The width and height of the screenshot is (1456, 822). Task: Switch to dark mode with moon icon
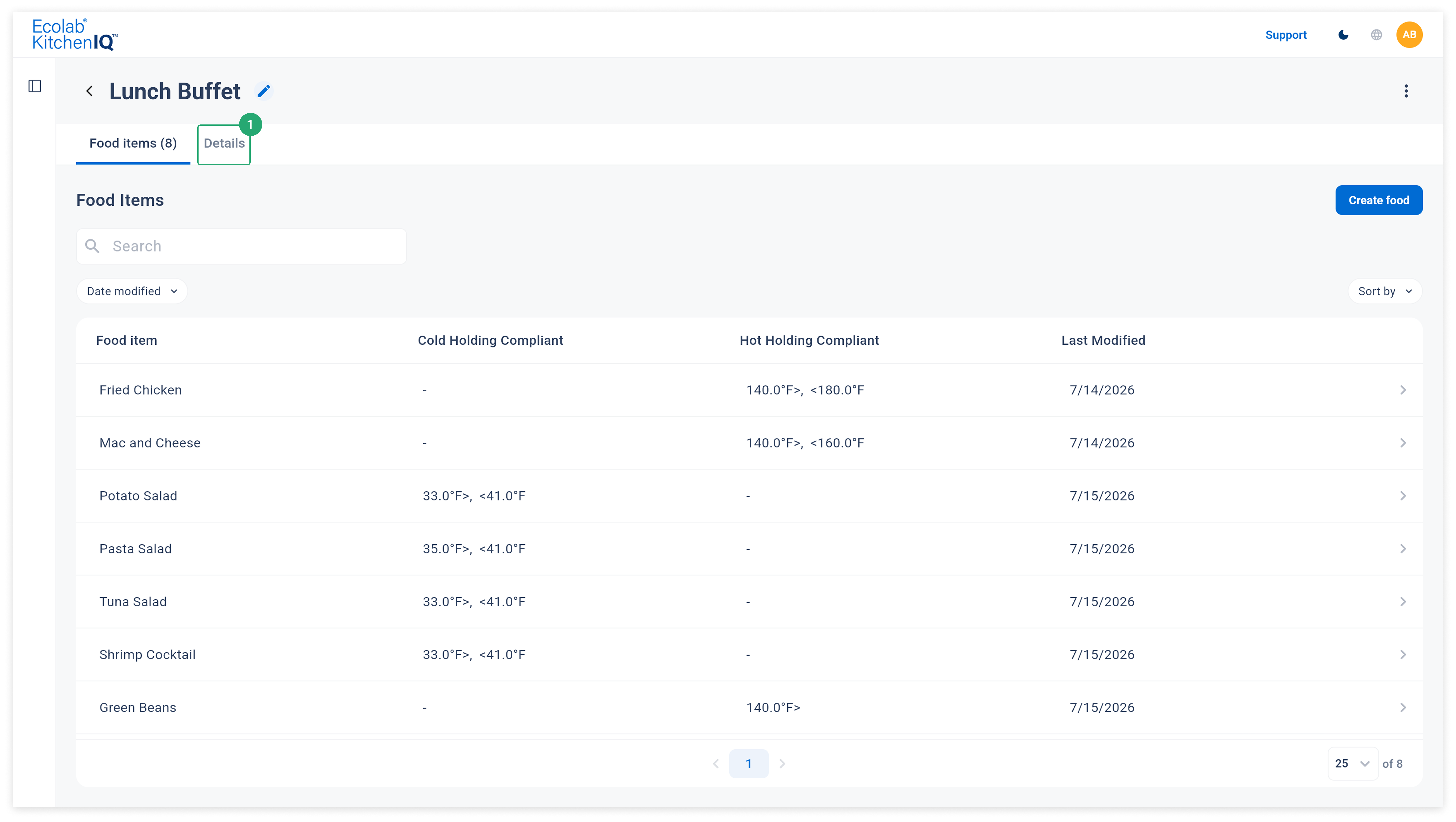[x=1343, y=35]
